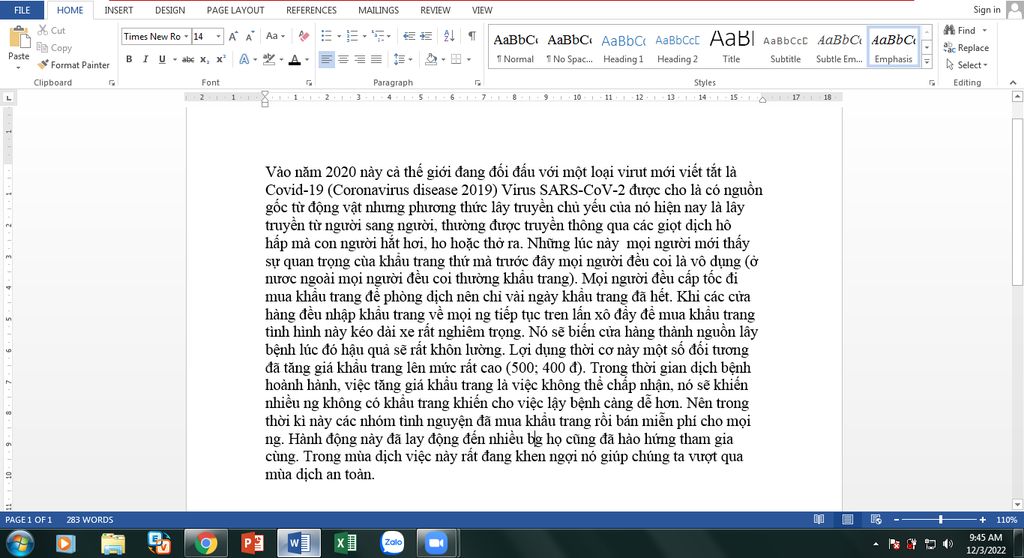1024x558 pixels.
Task: Insert a bulleted list
Action: pyautogui.click(x=327, y=36)
